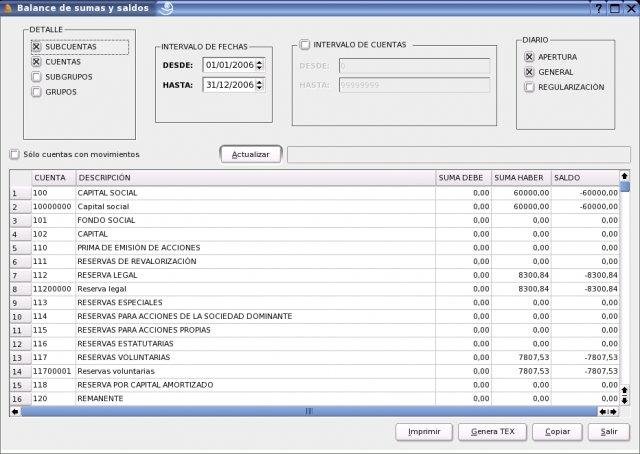Enable the SUBGRUPOS checkbox

pos(36,77)
